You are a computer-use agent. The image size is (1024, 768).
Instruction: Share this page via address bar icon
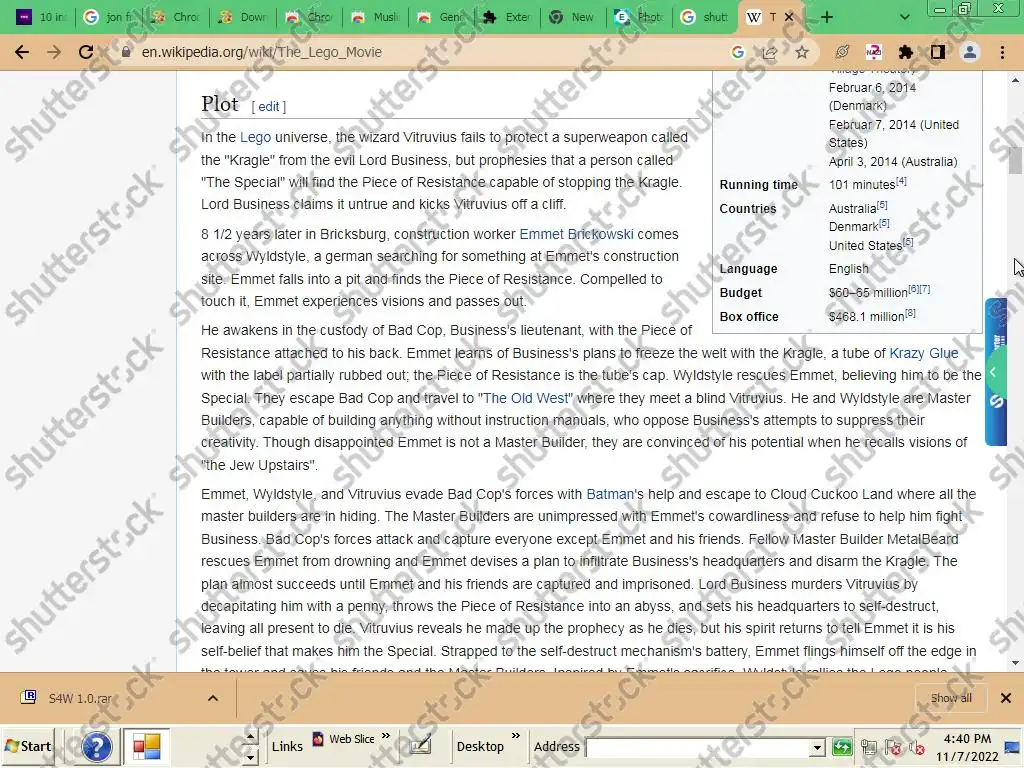(770, 52)
